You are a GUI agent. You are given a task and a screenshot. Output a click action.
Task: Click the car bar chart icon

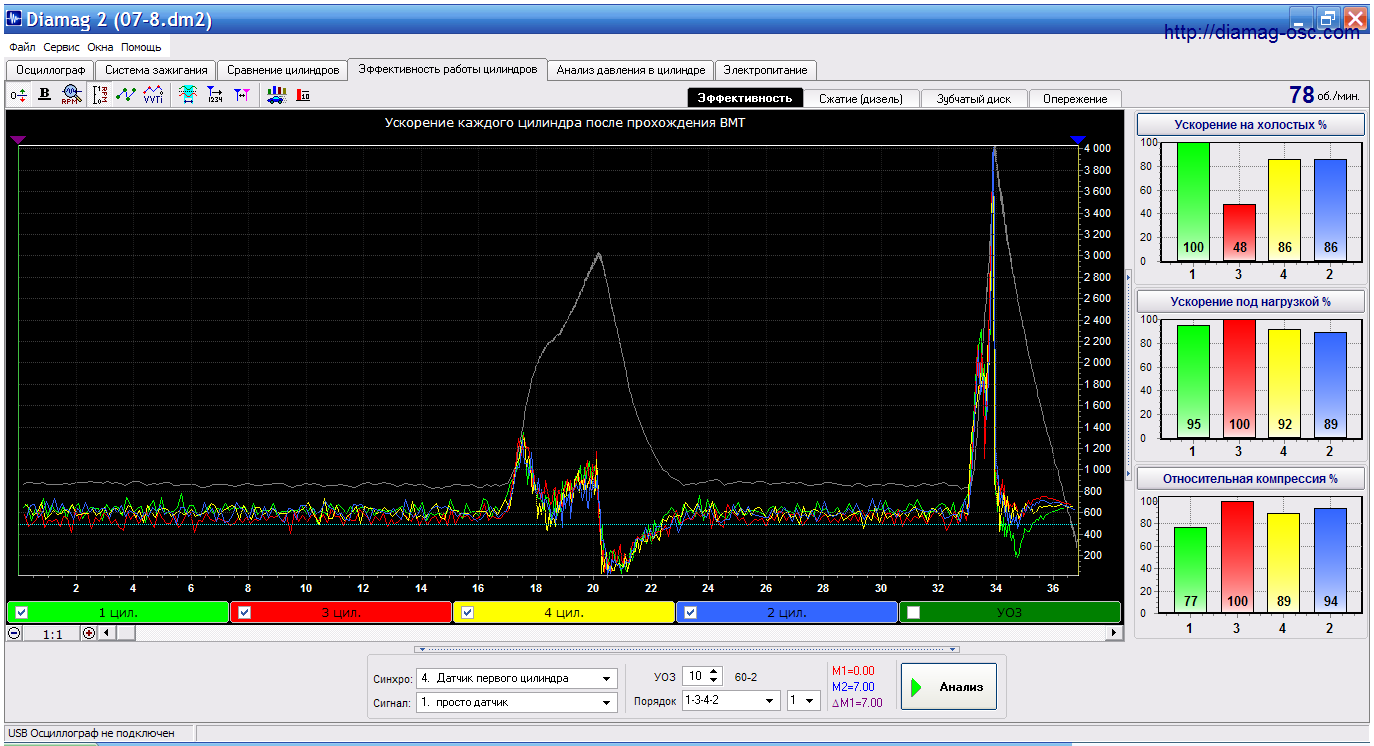point(277,94)
